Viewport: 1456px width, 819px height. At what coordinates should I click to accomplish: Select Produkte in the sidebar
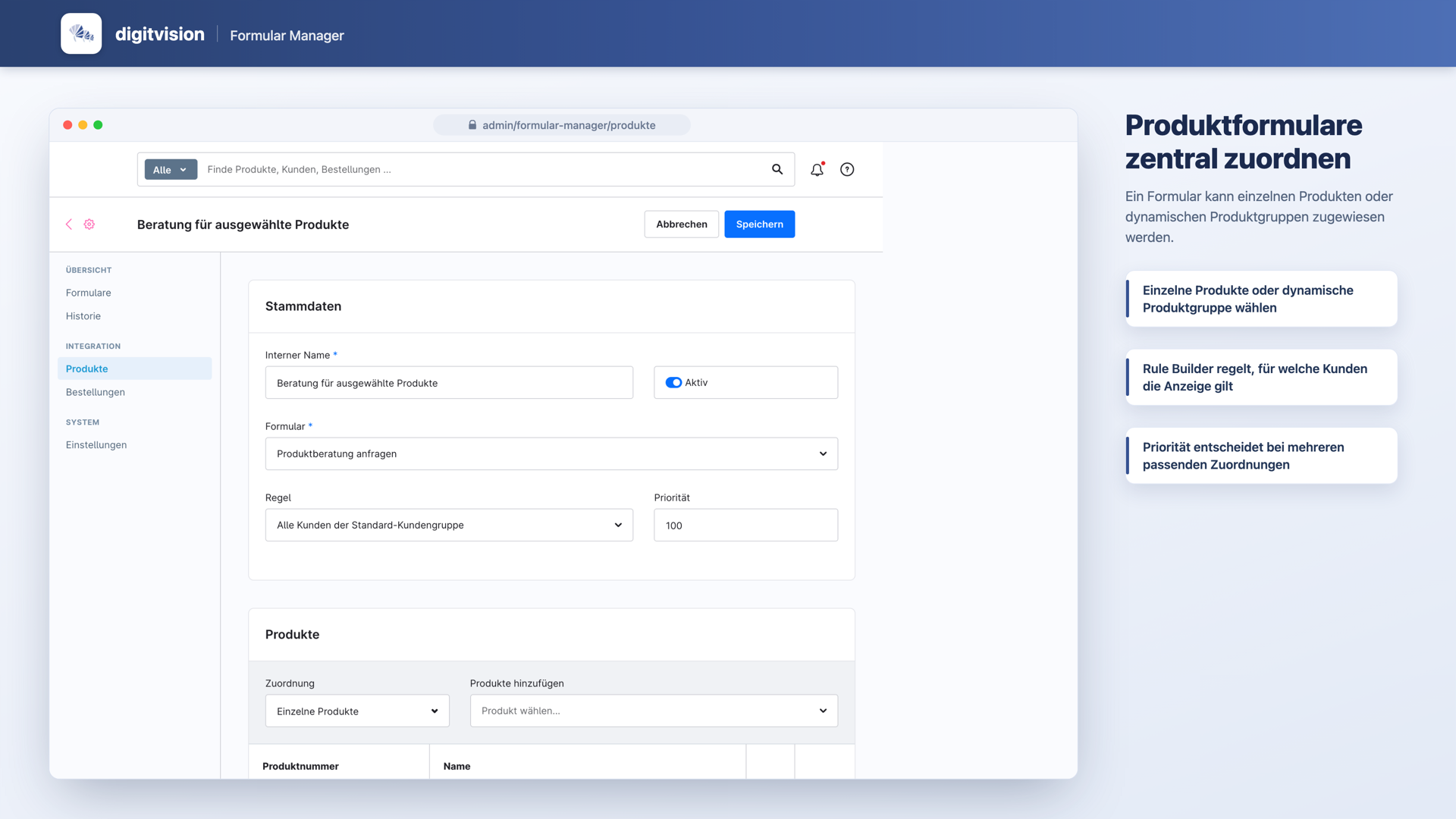click(x=135, y=369)
